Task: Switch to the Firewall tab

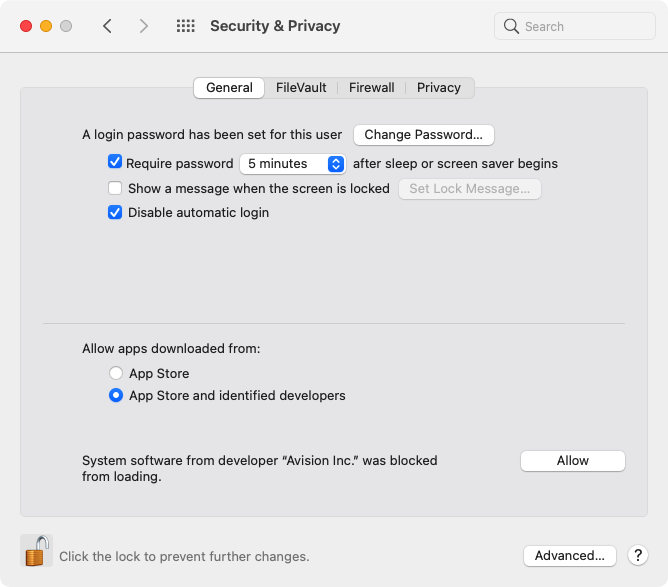Action: click(x=371, y=88)
